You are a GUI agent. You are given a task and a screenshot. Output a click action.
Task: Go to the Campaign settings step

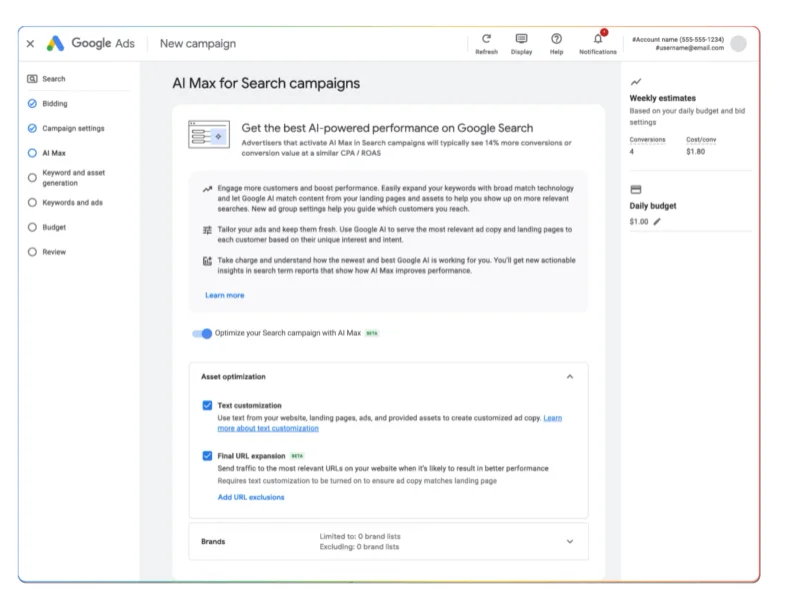pyautogui.click(x=73, y=128)
